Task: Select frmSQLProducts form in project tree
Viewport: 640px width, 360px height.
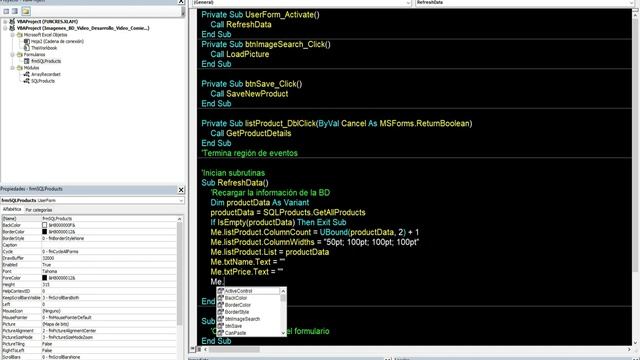Action: [x=46, y=61]
